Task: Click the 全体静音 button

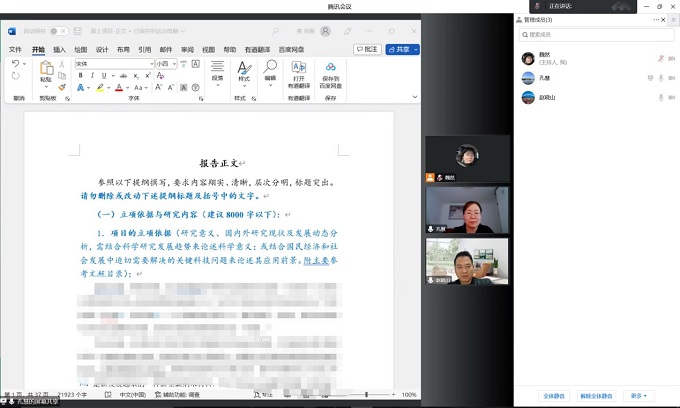Action: (x=553, y=396)
